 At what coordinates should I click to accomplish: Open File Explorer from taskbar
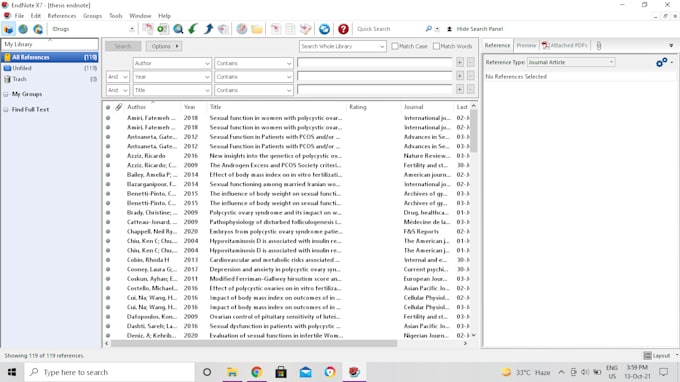232,372
